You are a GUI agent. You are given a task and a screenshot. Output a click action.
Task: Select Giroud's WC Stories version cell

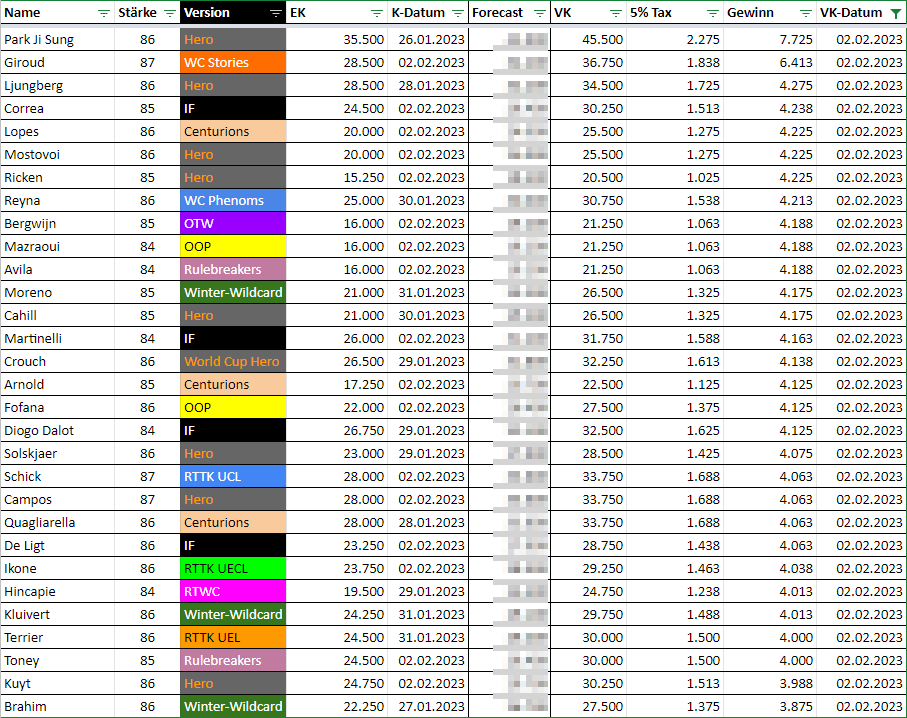click(233, 62)
